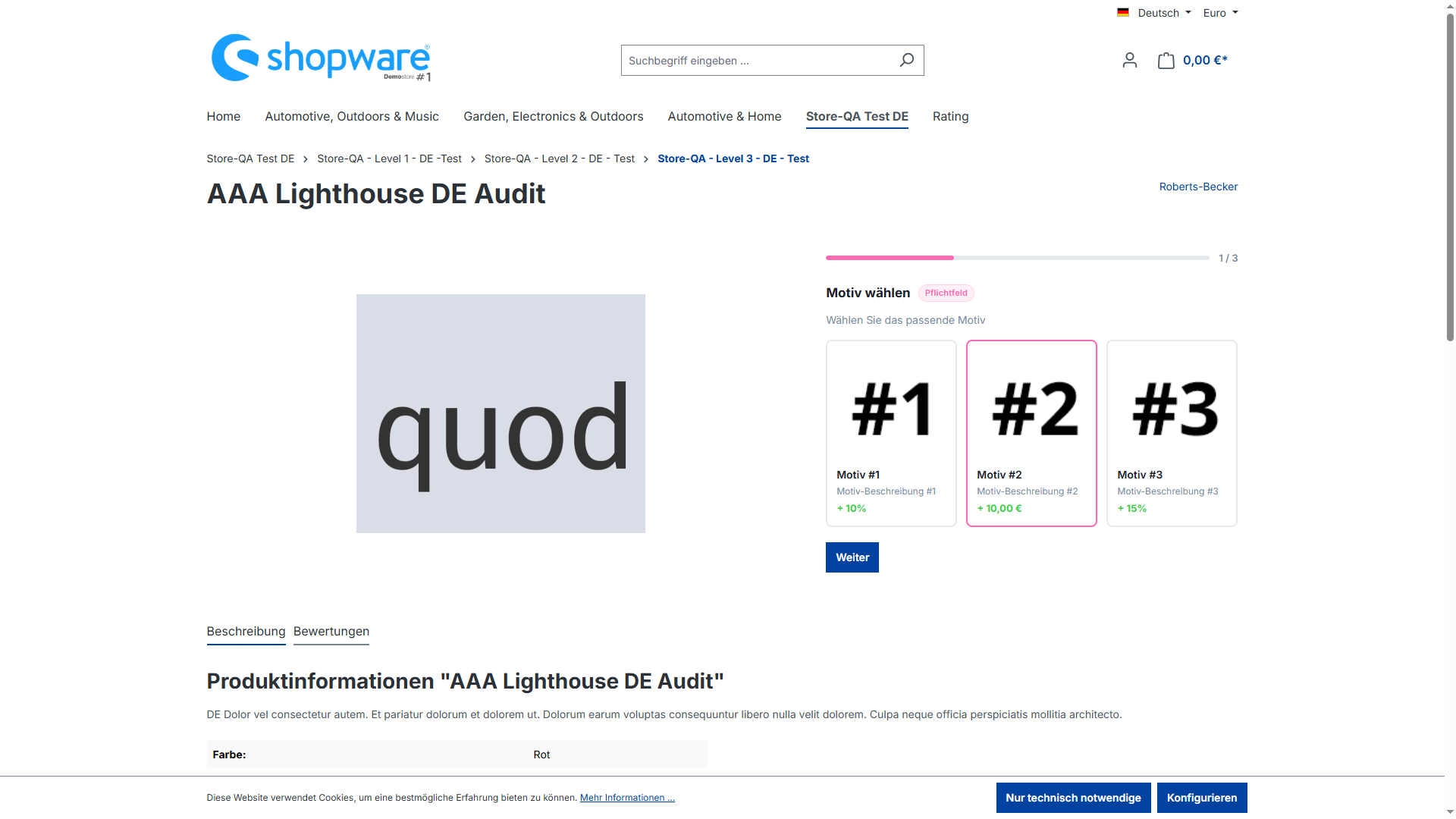Click the Store-QA Test DE breadcrumb
The image size is (1456, 819).
[250, 158]
